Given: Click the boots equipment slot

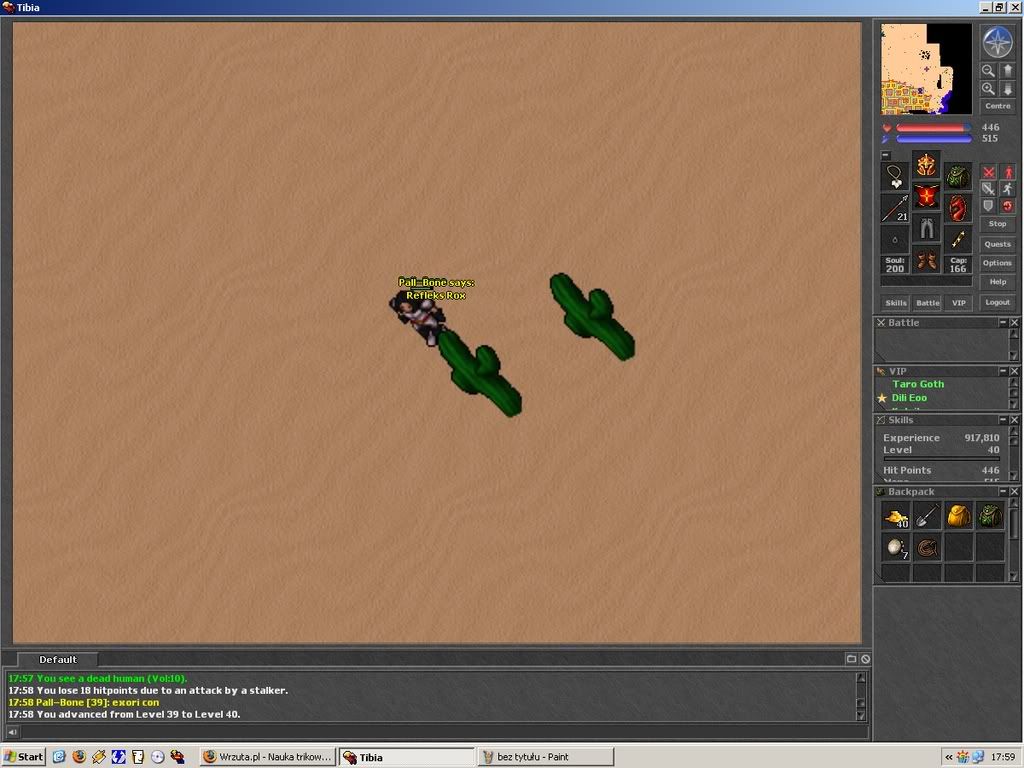Looking at the screenshot, I should [926, 261].
